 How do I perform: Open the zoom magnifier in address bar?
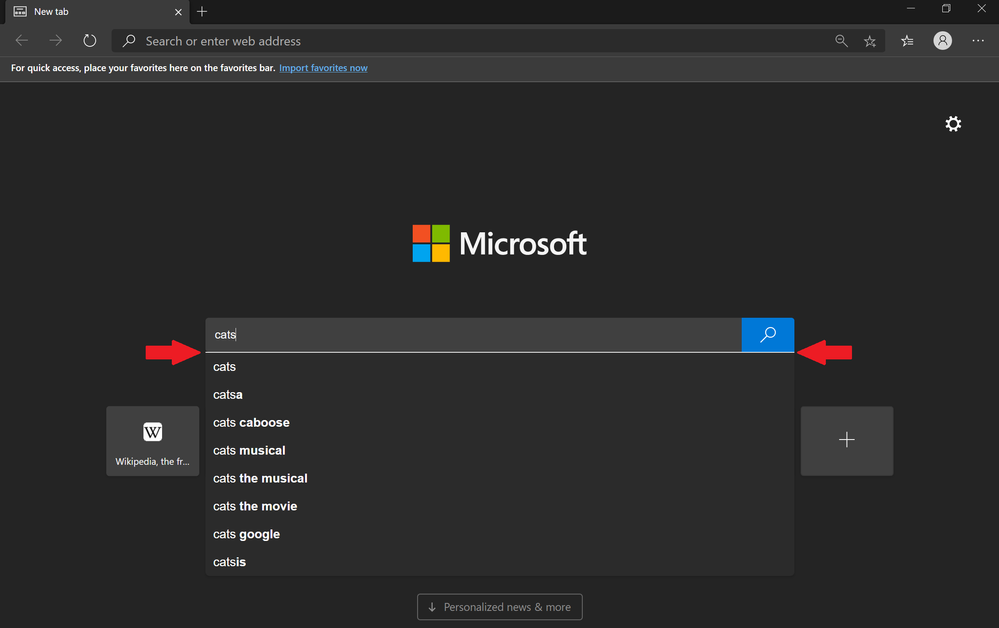[x=841, y=41]
